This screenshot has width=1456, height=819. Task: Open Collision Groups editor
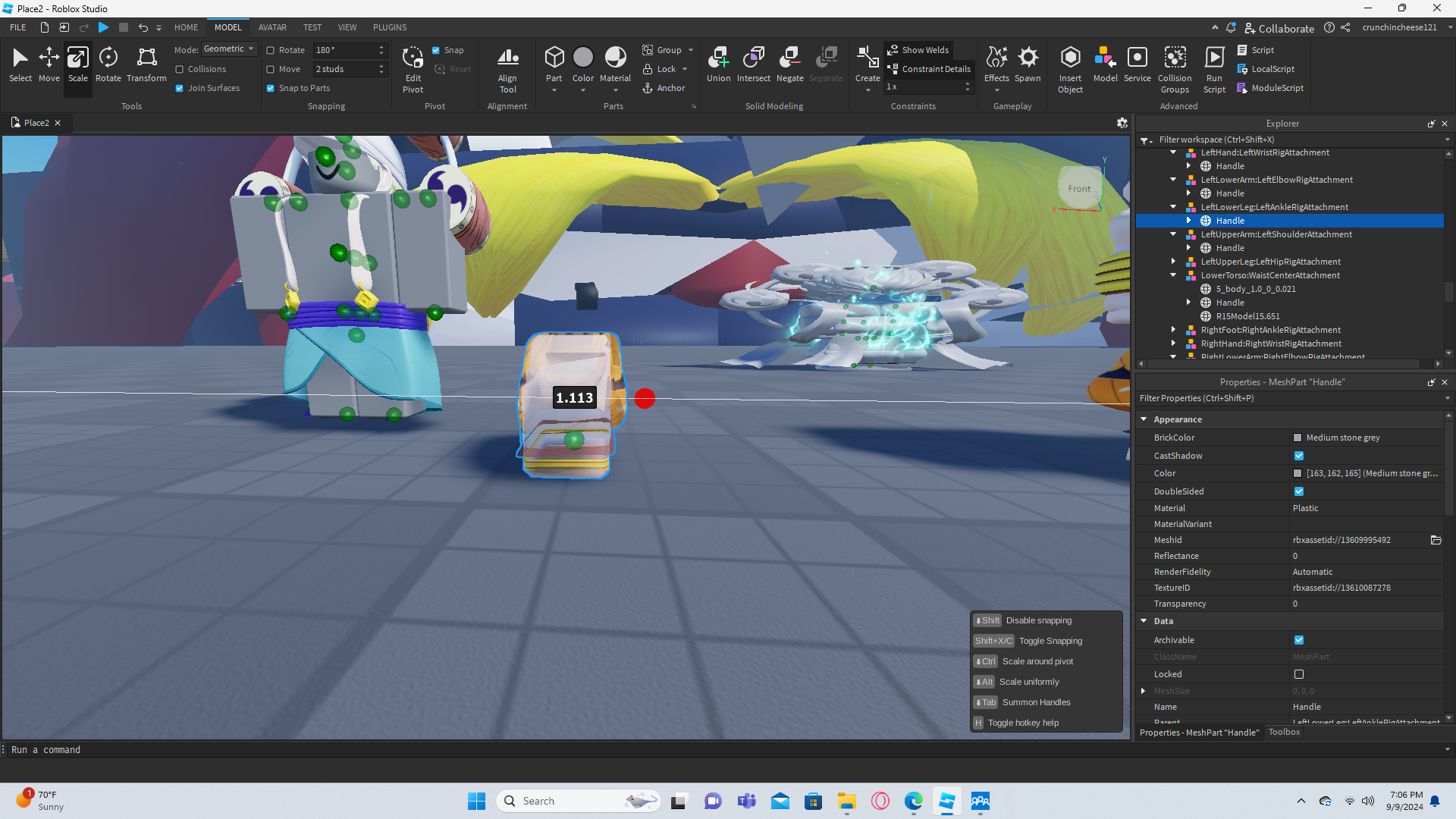click(x=1175, y=68)
